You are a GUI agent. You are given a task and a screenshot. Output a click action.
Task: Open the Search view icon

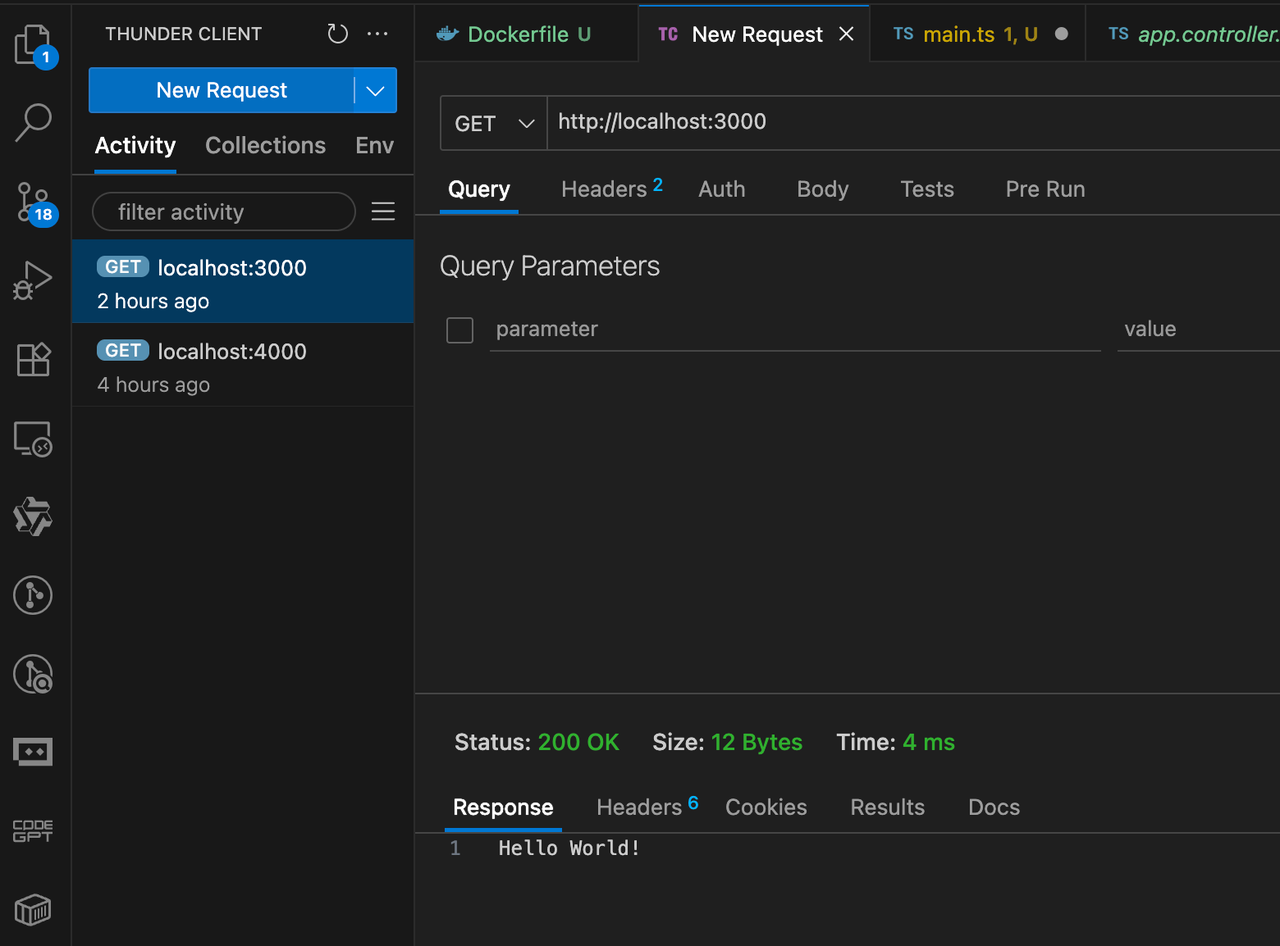pyautogui.click(x=33, y=122)
